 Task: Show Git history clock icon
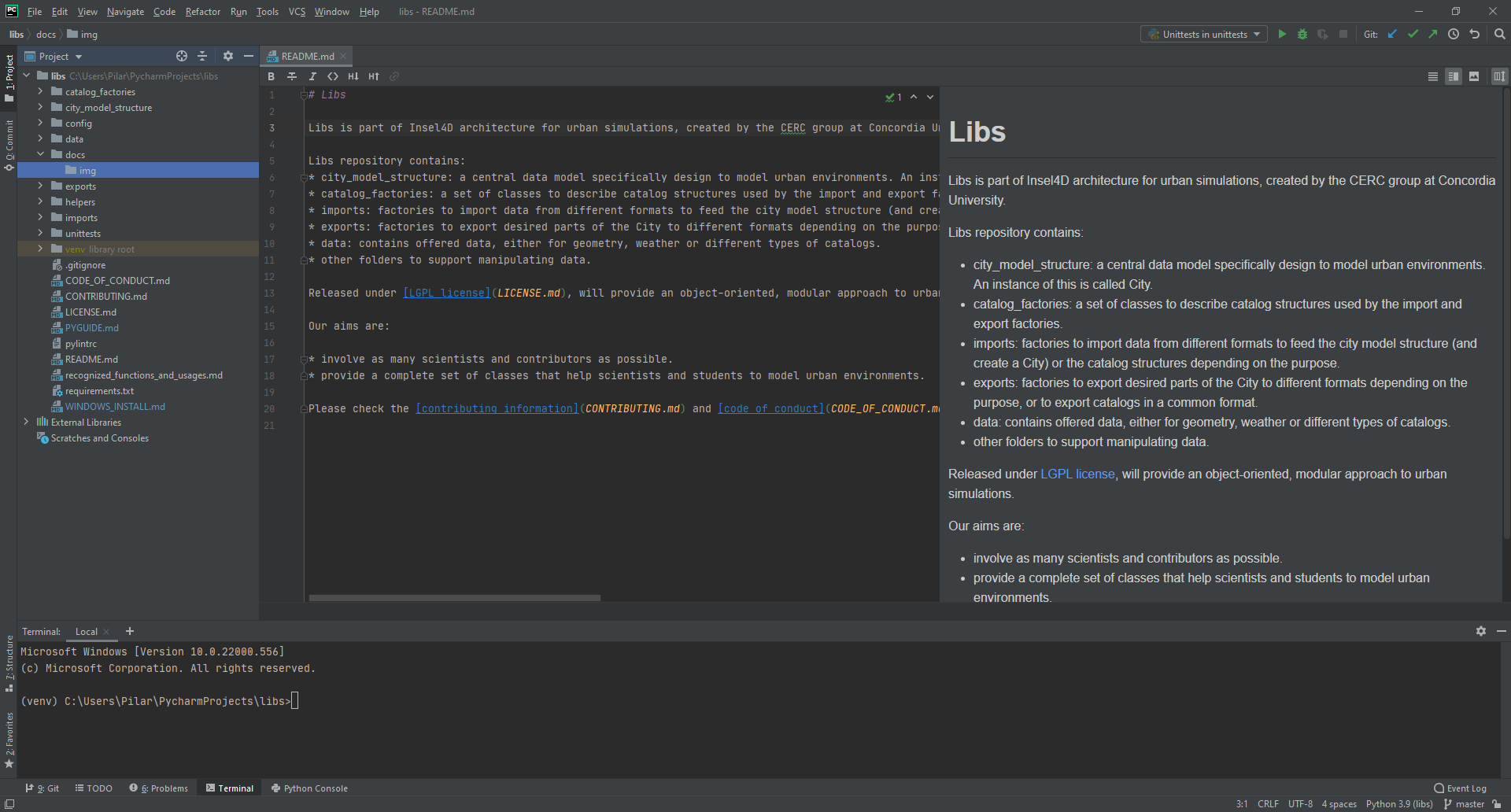pyautogui.click(x=1454, y=34)
